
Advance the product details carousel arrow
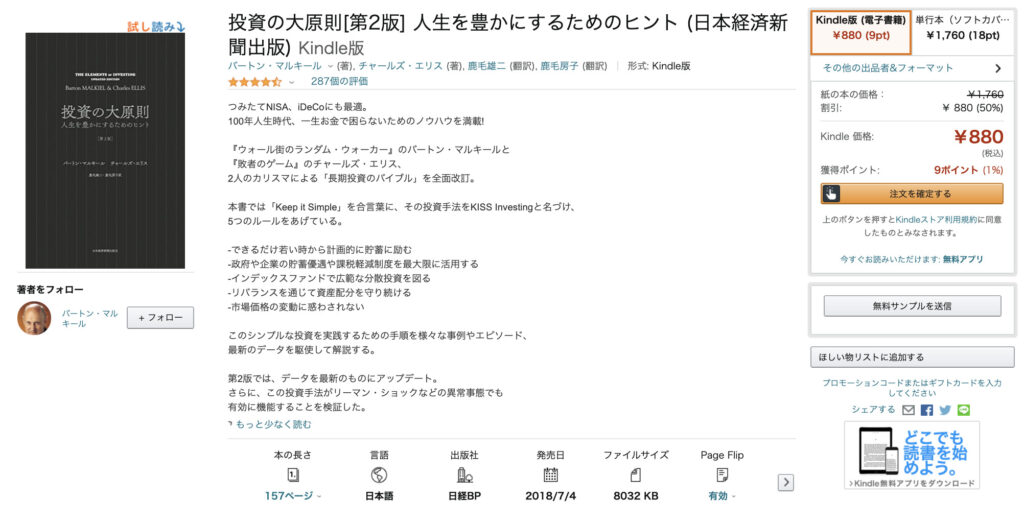tap(786, 483)
